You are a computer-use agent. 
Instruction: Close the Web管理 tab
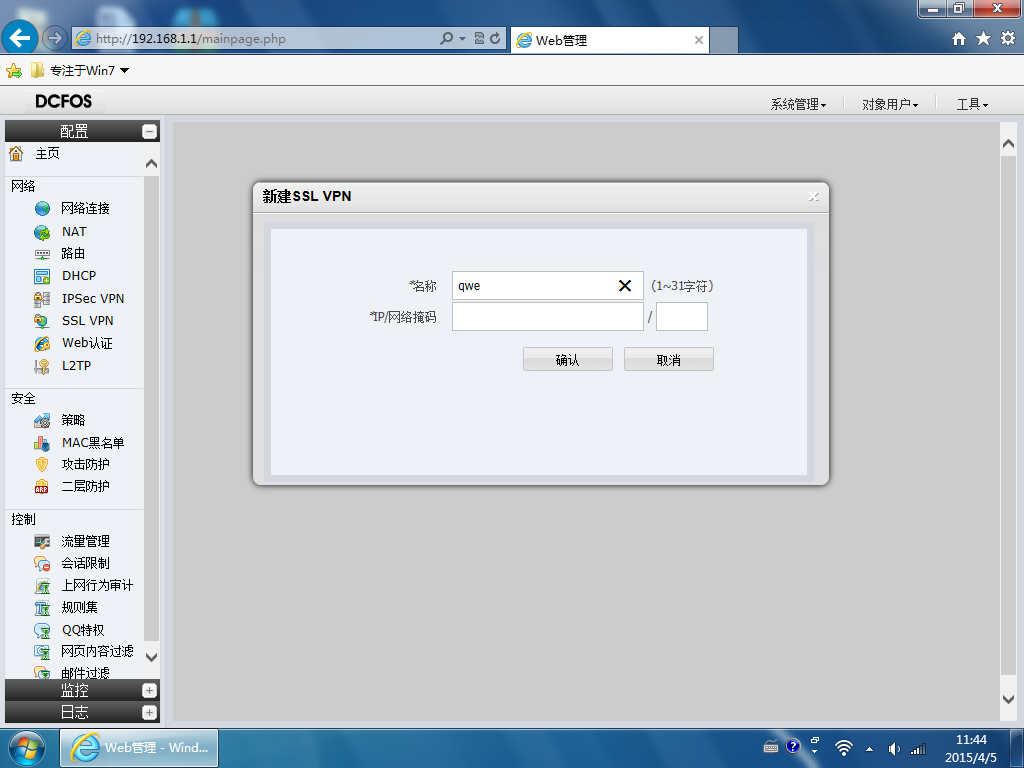(699, 40)
